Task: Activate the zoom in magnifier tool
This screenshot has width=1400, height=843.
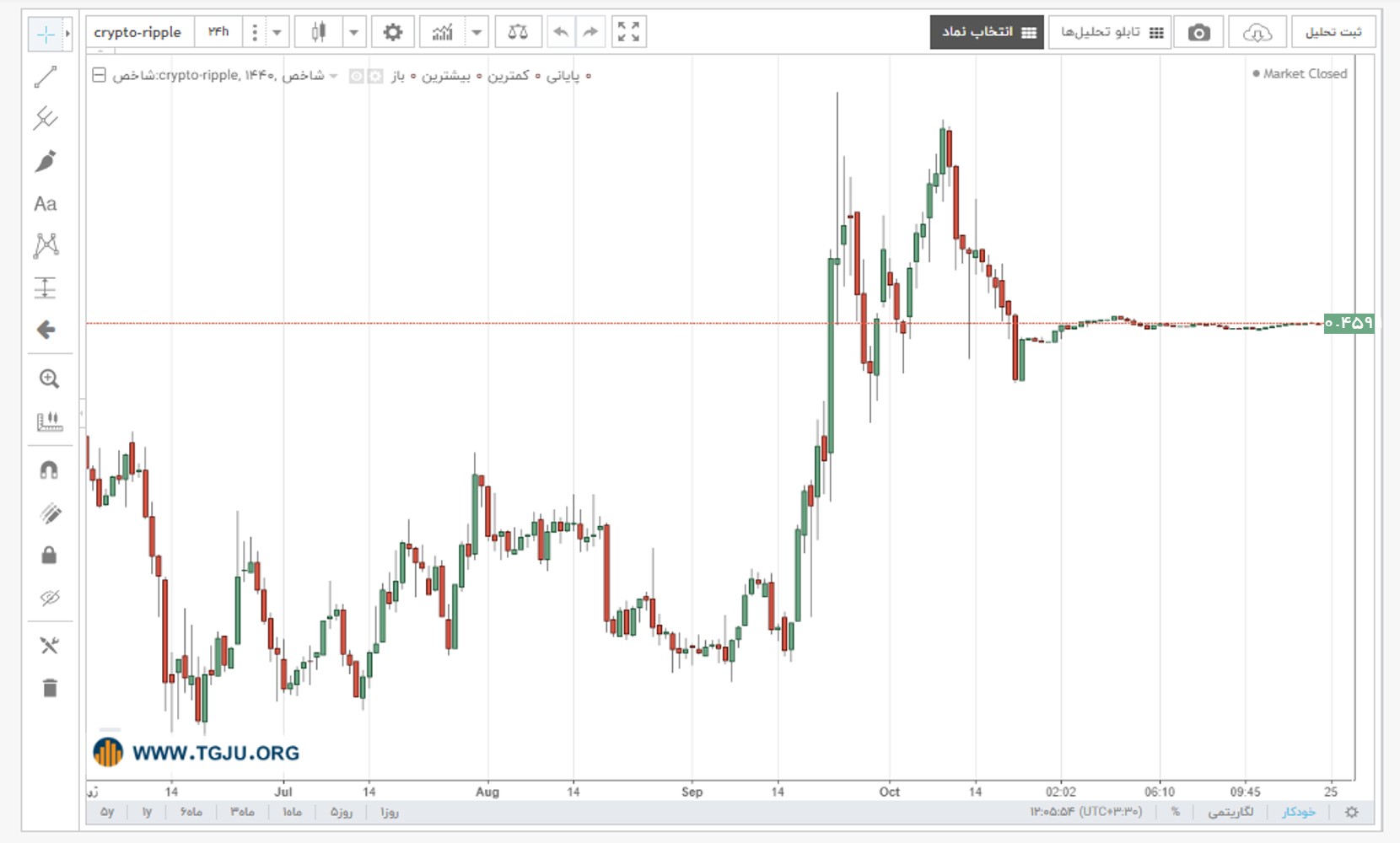Action: [49, 379]
